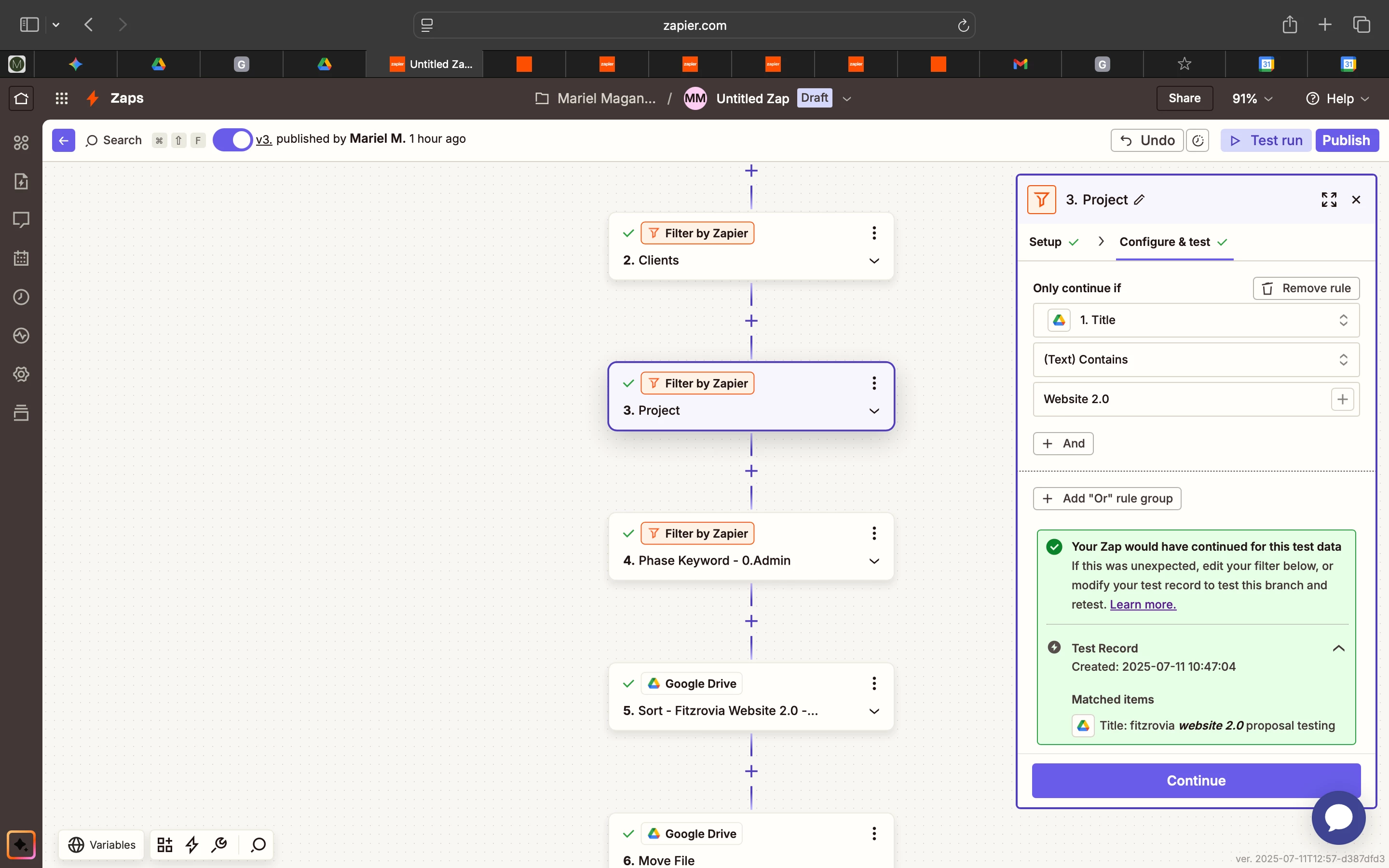Click the pencil icon to rename Project step
The width and height of the screenshot is (1389, 868).
[1139, 200]
